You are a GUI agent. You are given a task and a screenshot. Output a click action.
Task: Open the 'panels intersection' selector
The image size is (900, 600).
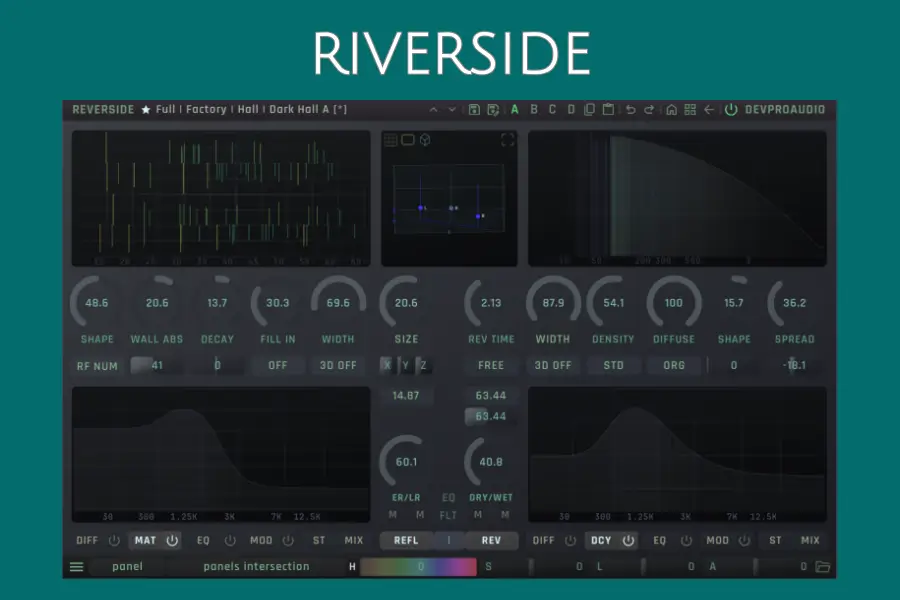[x=256, y=567]
